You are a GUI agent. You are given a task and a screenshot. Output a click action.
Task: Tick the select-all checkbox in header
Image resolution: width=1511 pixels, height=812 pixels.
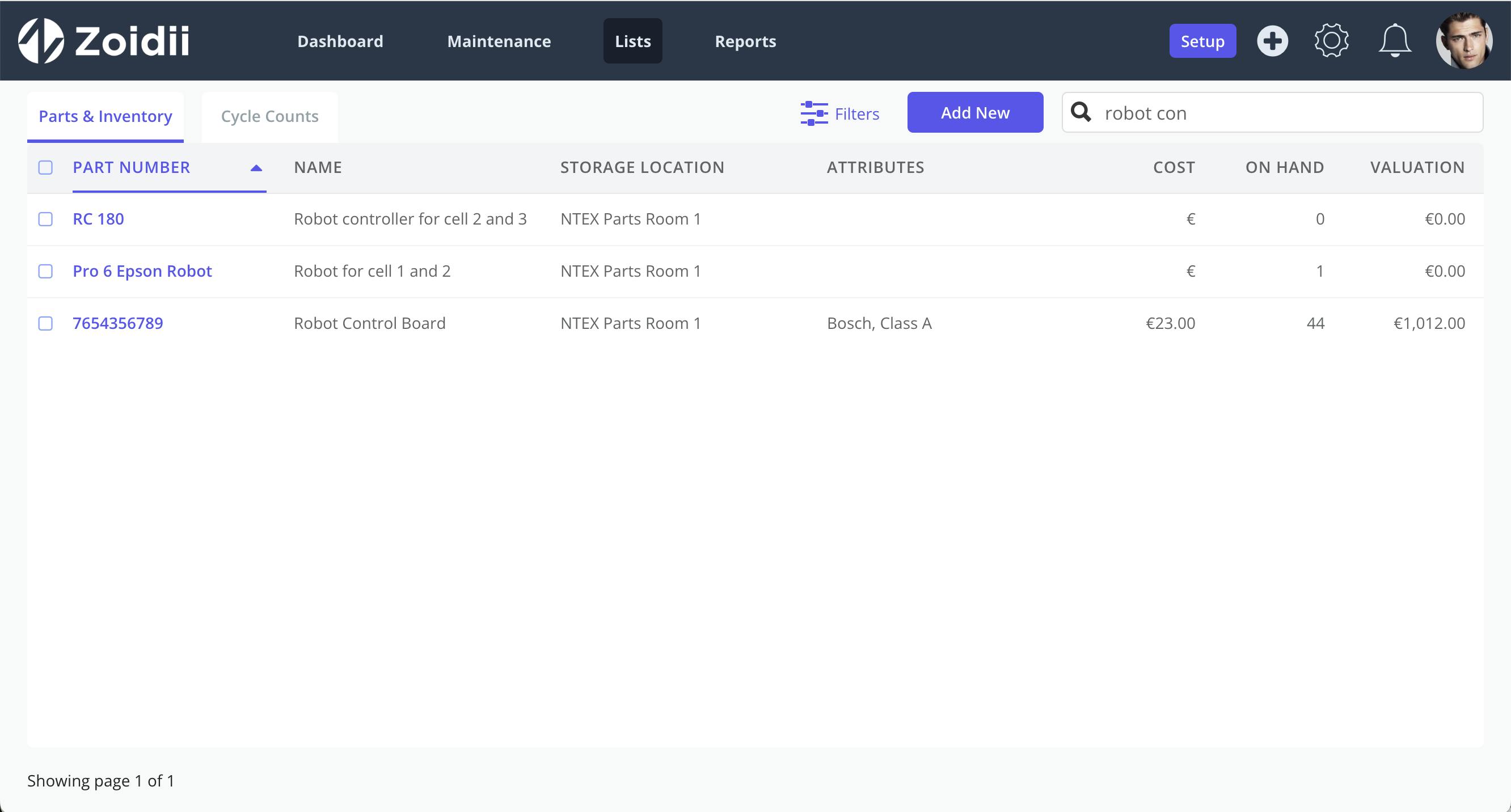coord(45,168)
